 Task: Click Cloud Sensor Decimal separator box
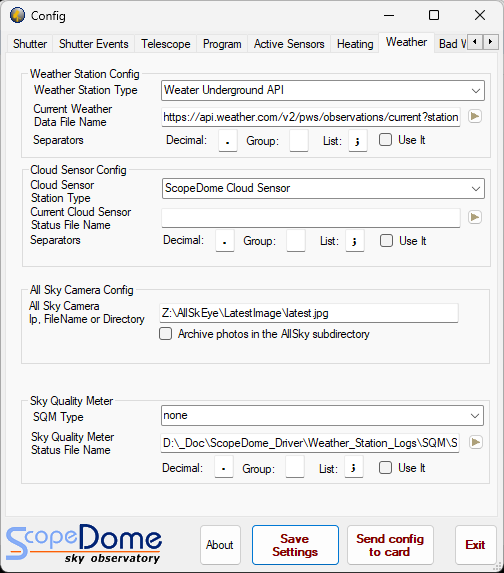coord(225,241)
